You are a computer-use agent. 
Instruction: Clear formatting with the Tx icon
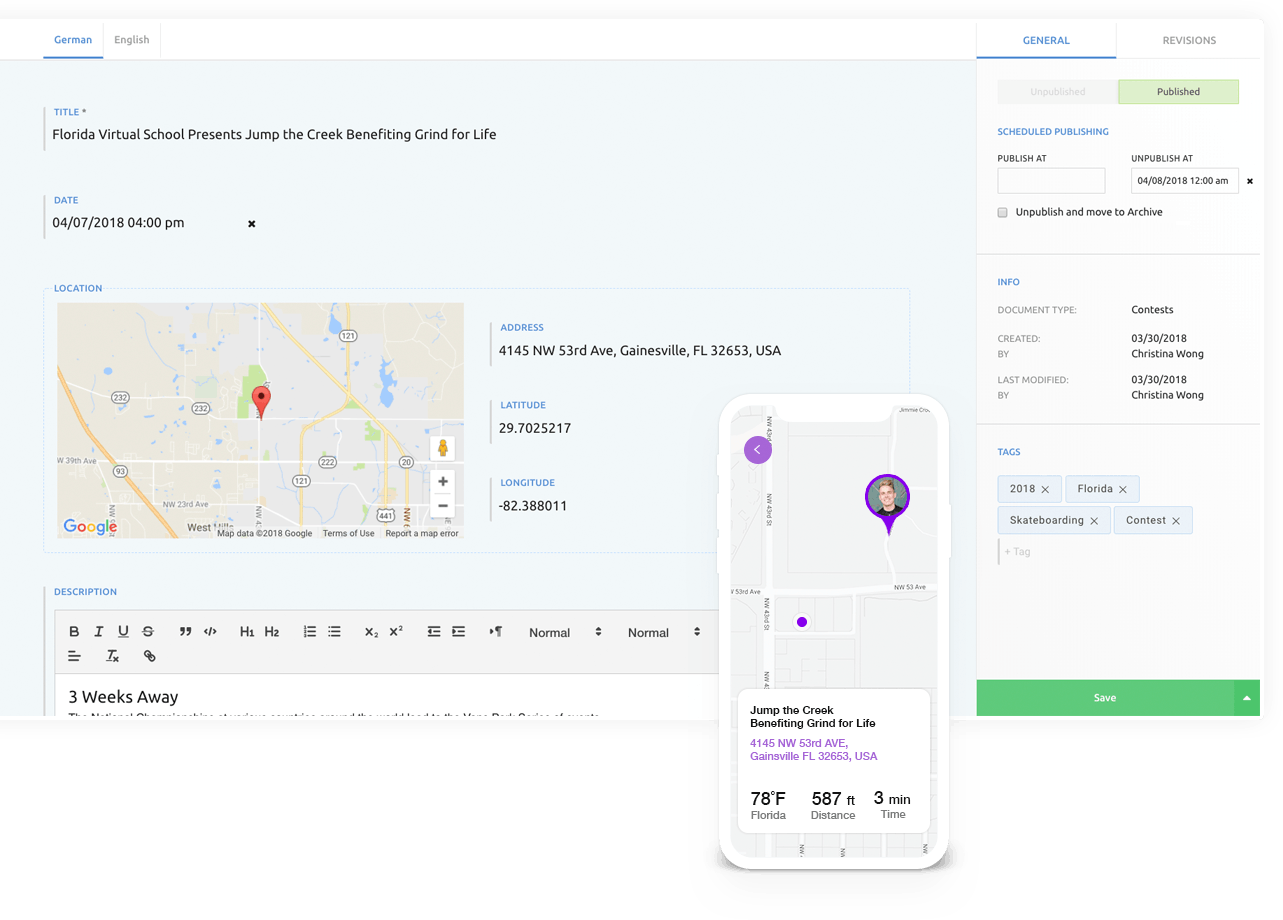pyautogui.click(x=113, y=657)
